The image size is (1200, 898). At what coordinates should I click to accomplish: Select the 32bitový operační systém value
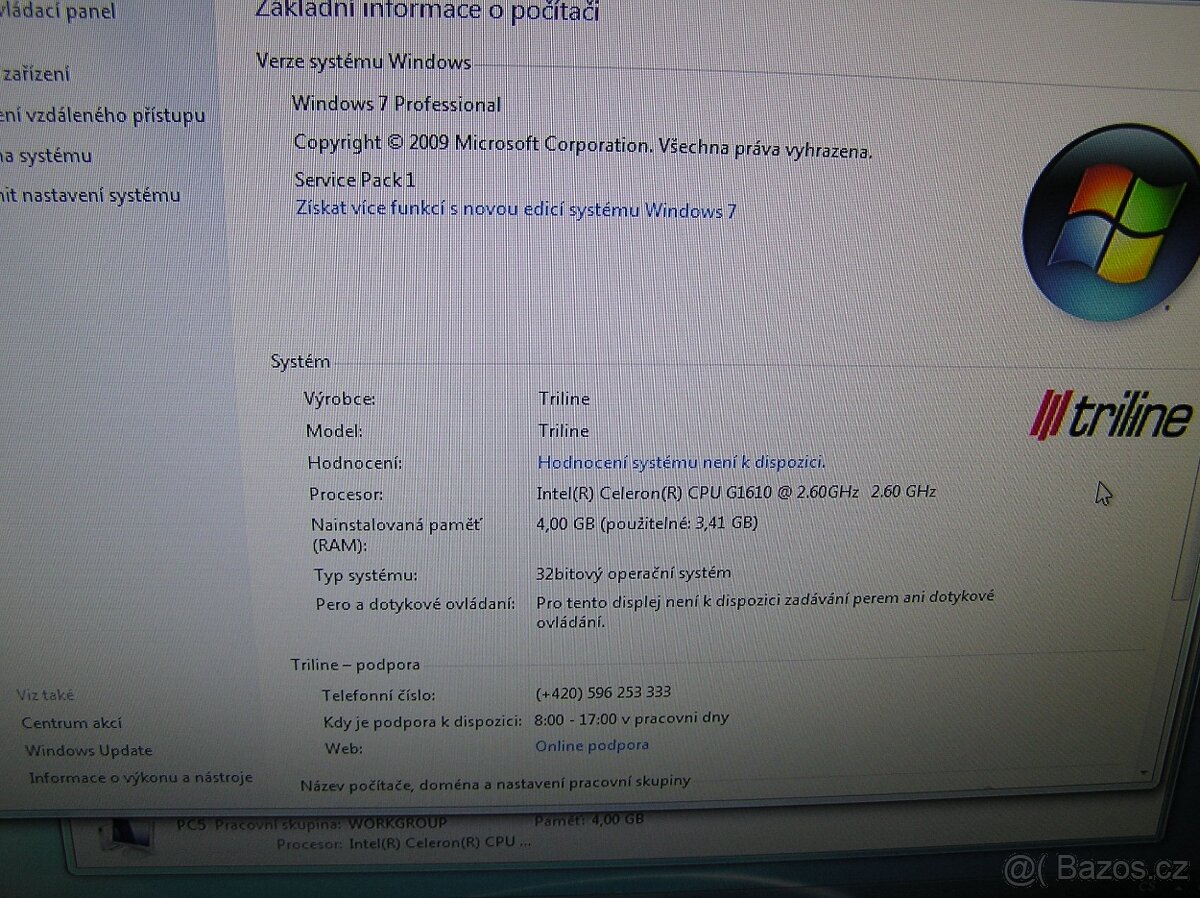tap(633, 573)
